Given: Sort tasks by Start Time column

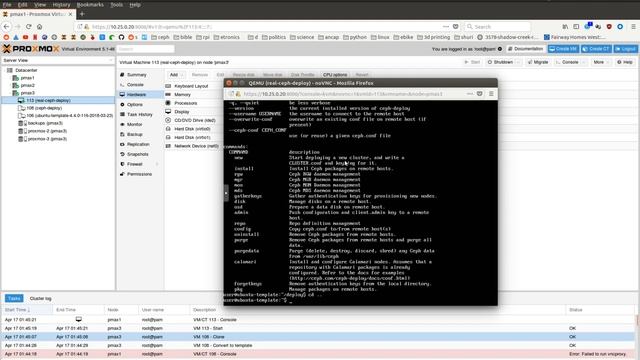Looking at the screenshot, I should click(x=27, y=310).
